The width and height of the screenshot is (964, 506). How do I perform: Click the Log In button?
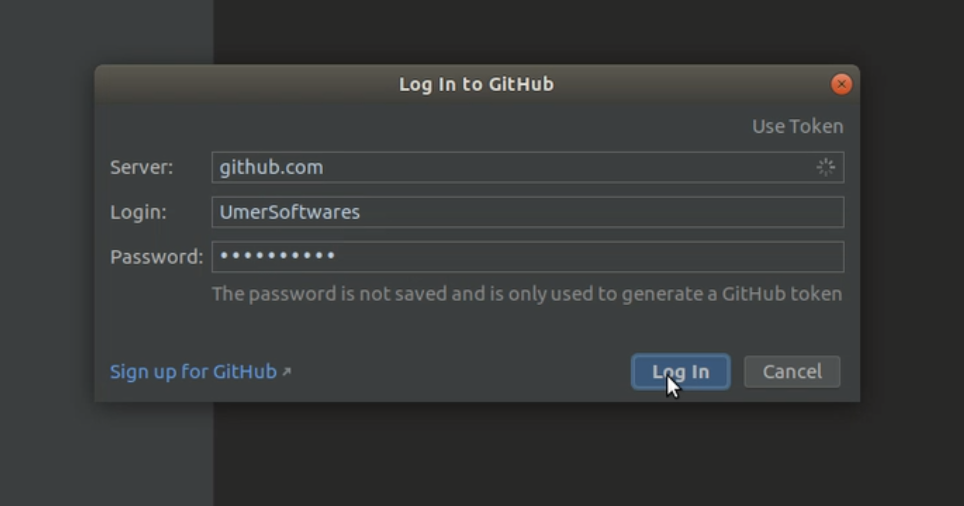pyautogui.click(x=681, y=371)
